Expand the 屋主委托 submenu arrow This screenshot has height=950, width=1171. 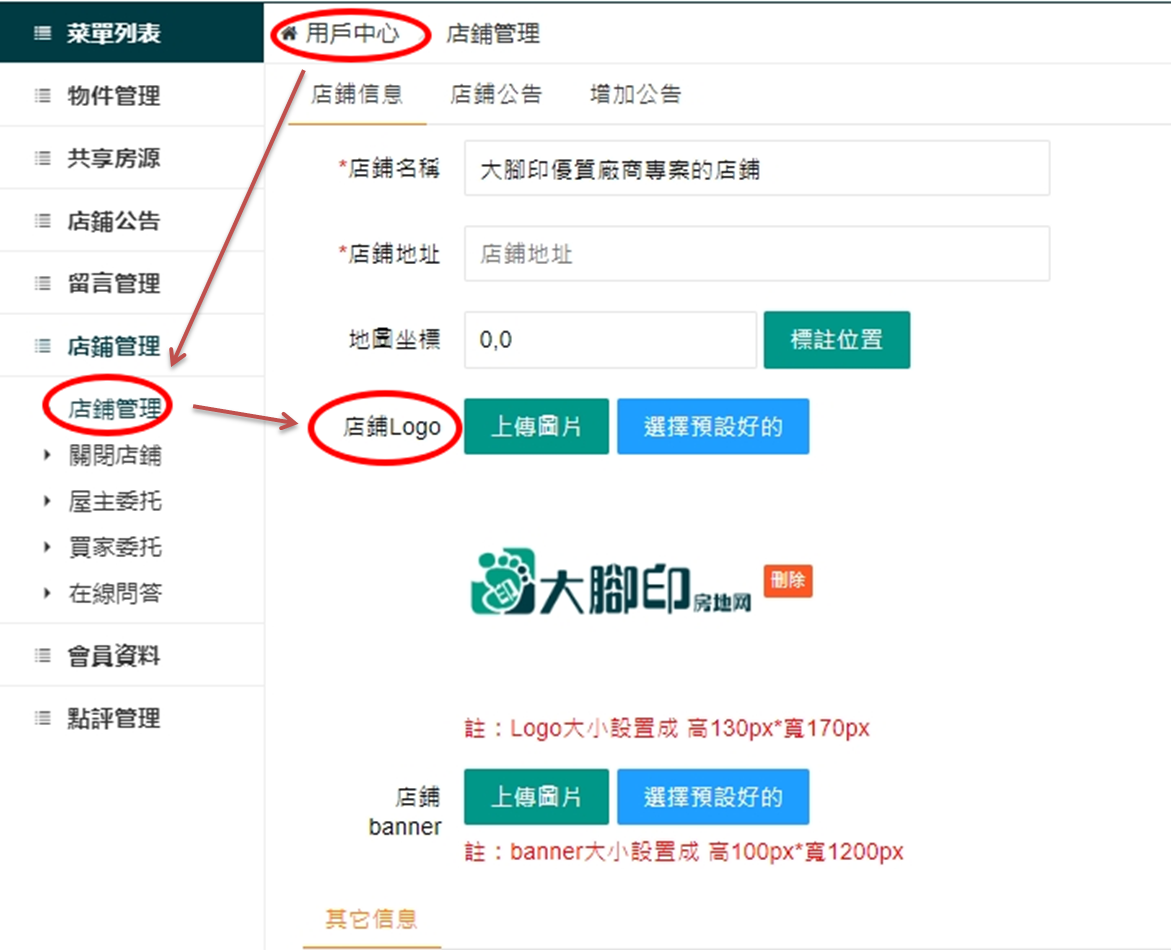click(x=47, y=502)
